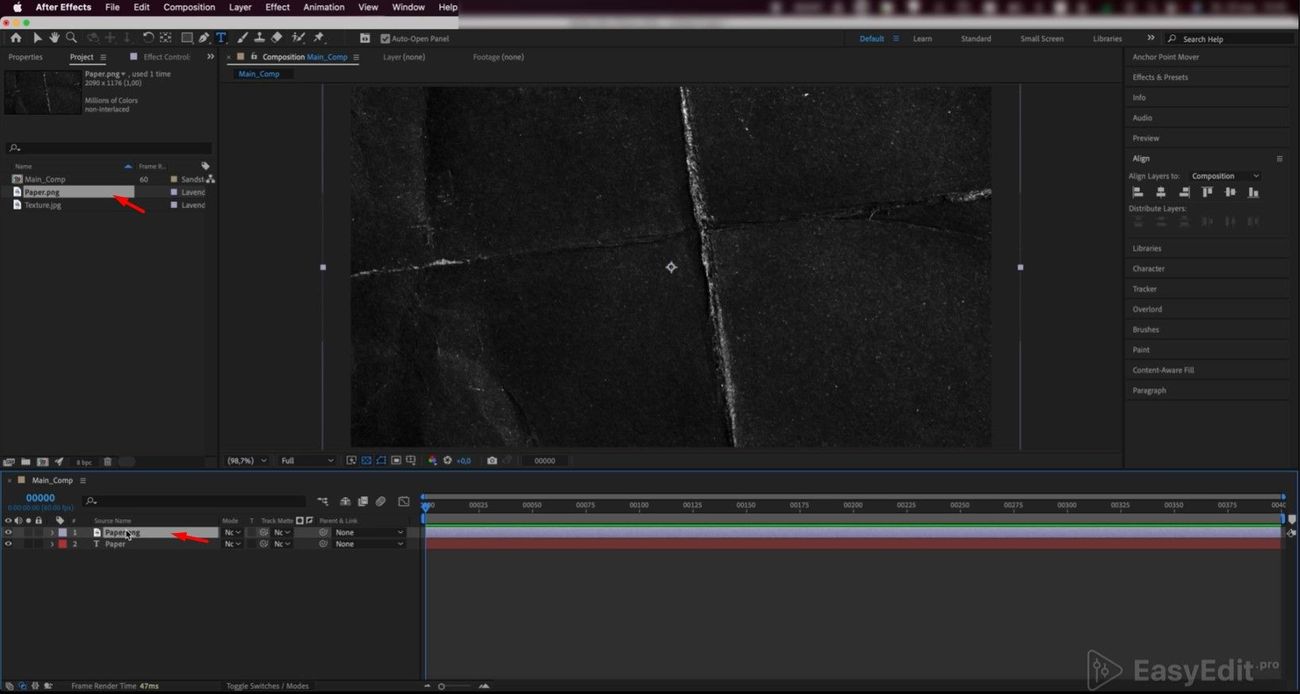Select the Eraser tool
The width and height of the screenshot is (1300, 694).
(x=277, y=38)
